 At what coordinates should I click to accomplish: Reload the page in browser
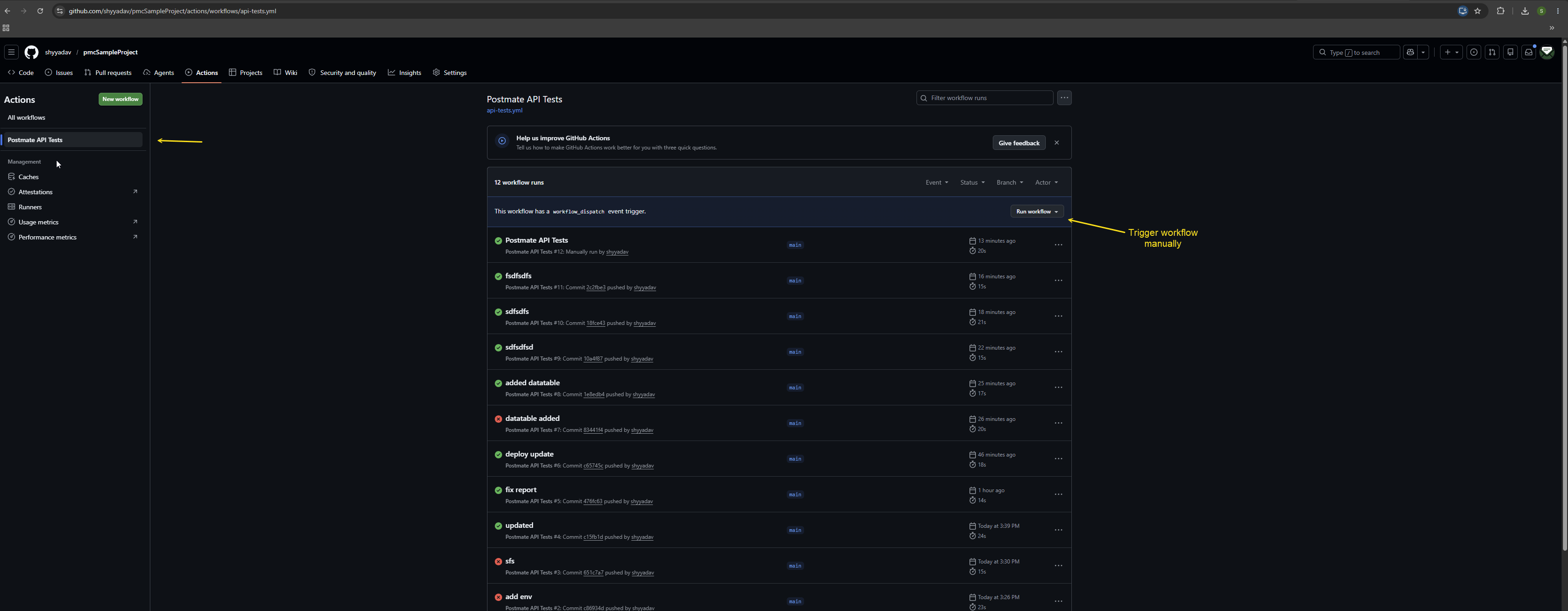(x=40, y=11)
